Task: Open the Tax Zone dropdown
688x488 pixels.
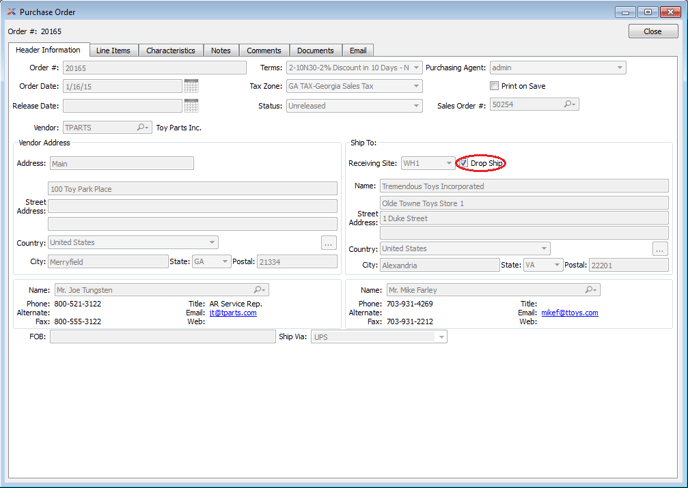Action: click(415, 87)
